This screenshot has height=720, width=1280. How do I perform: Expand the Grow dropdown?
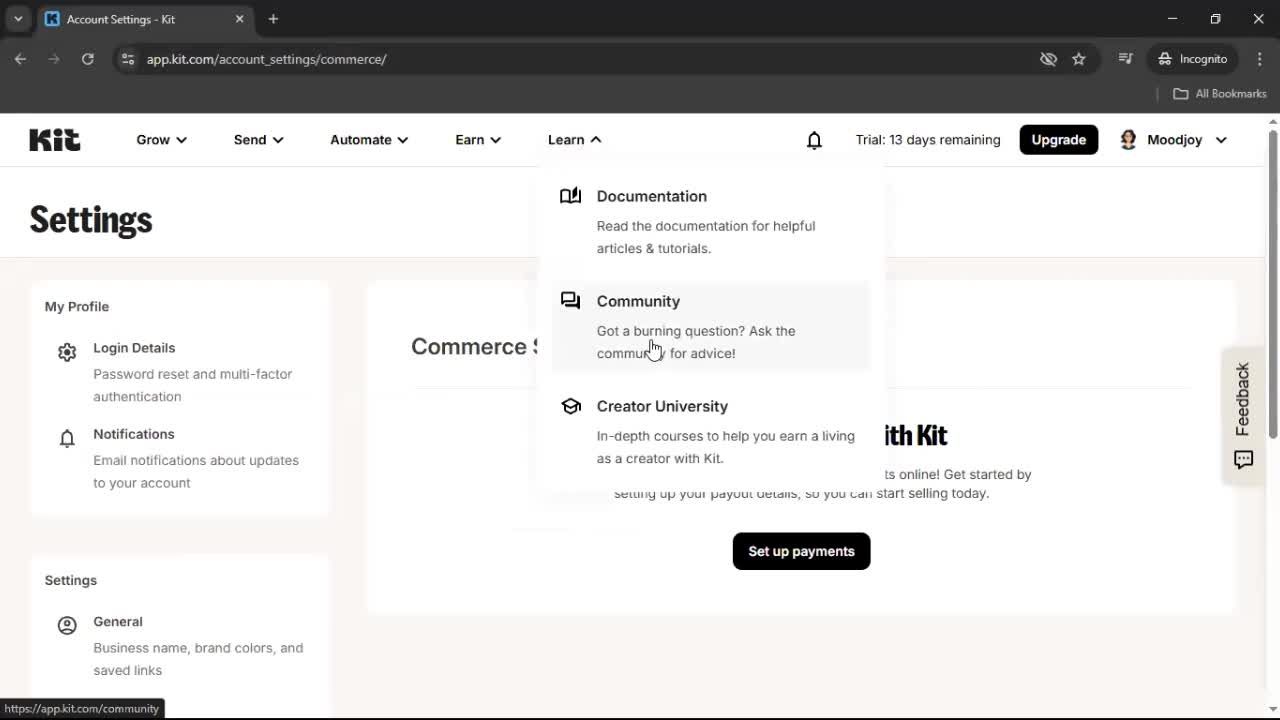(x=160, y=140)
